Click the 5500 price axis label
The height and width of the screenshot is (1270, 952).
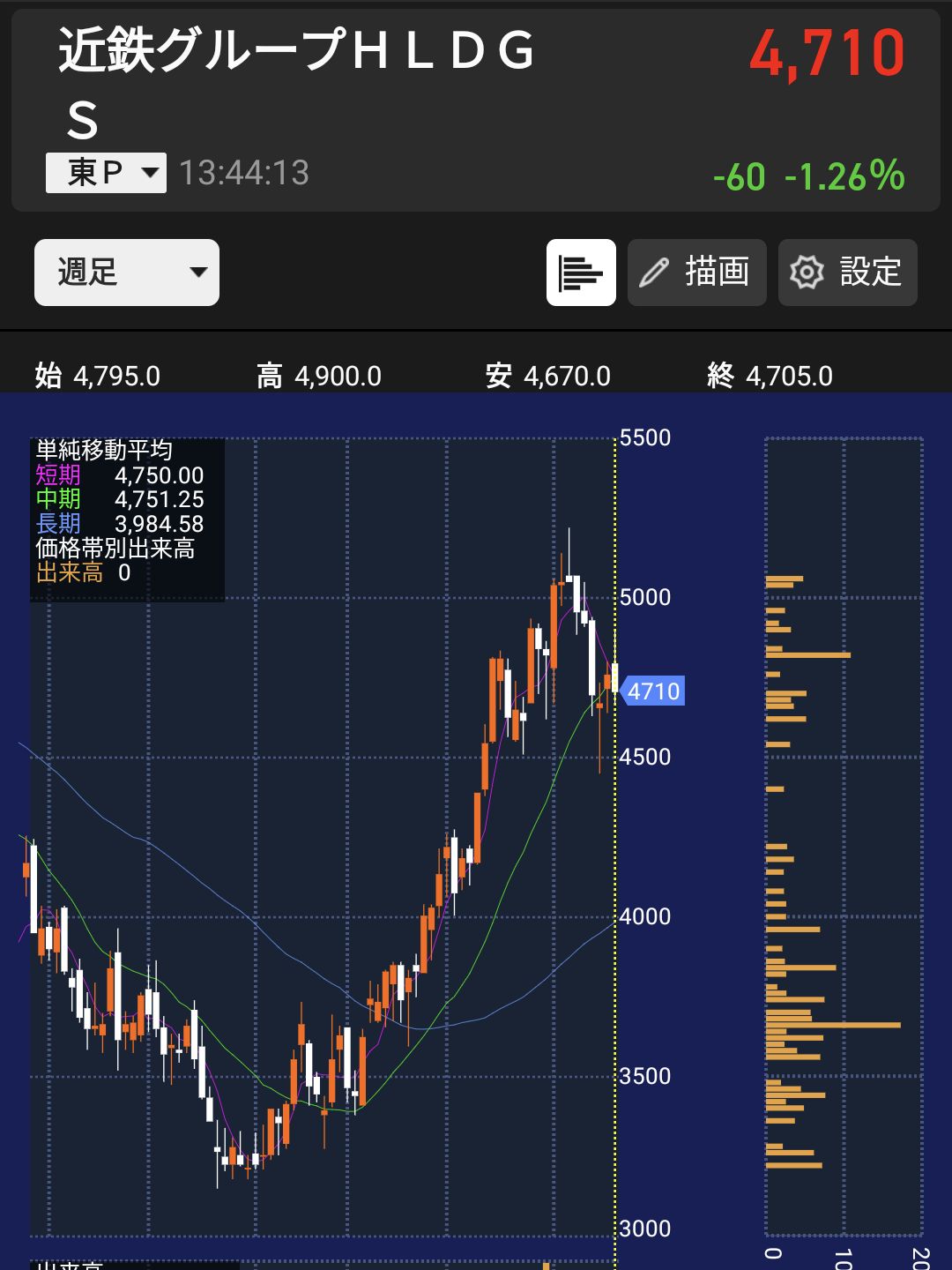coord(645,437)
